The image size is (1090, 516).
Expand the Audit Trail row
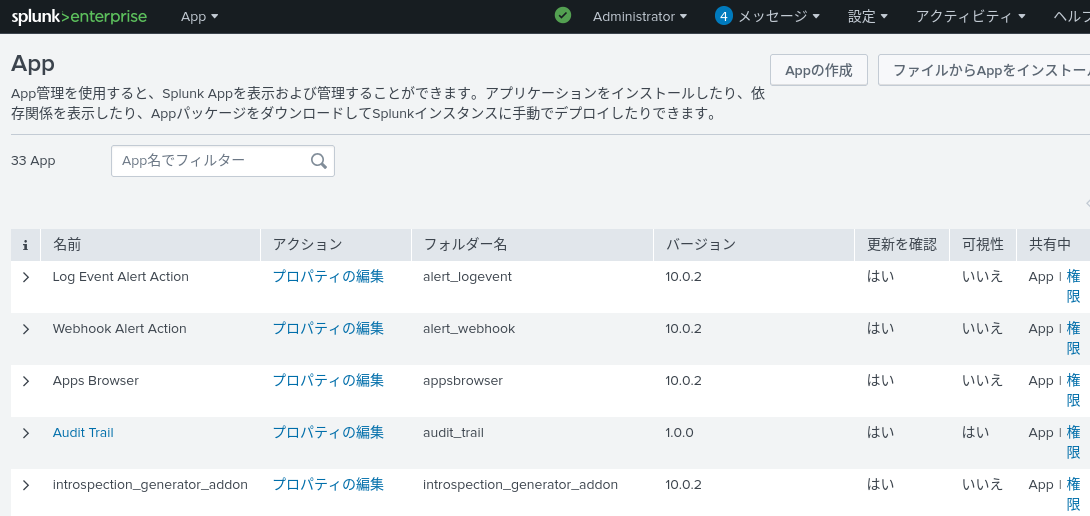coord(26,433)
